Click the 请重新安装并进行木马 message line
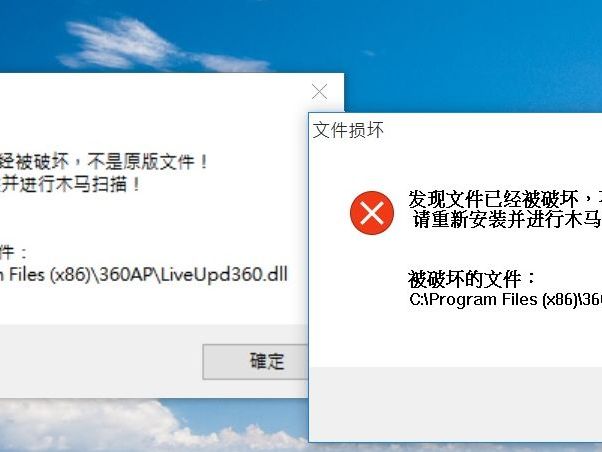The height and width of the screenshot is (452, 602). (x=507, y=220)
